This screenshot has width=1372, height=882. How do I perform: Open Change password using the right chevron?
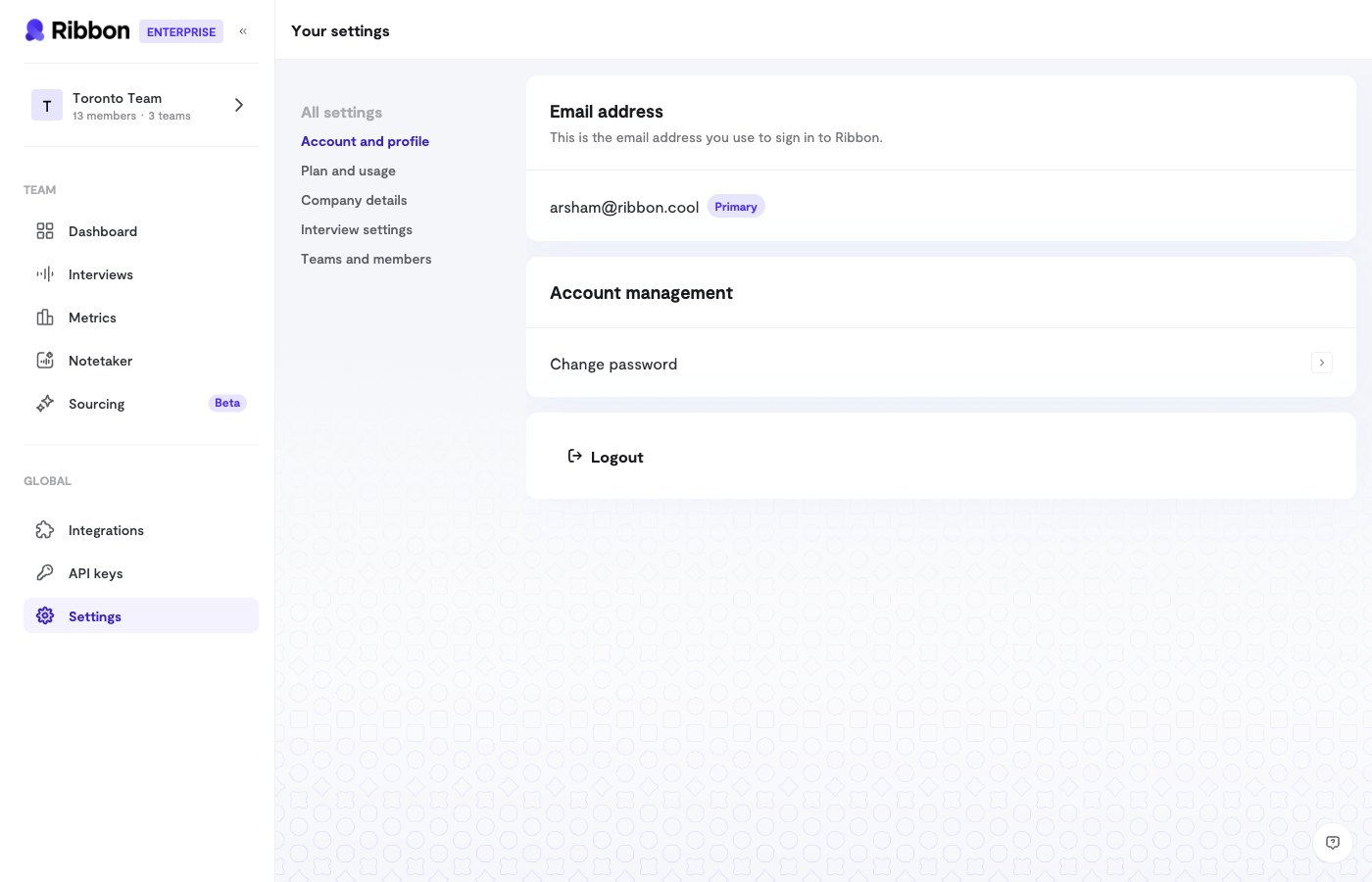[1322, 363]
